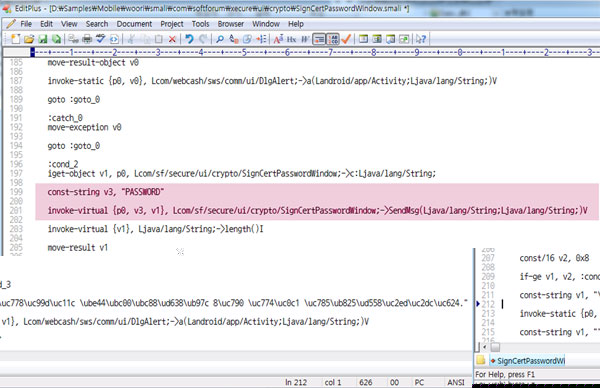Screen dimensions: 600x388
Task: Click the 'if-ge v1, v2' line
Action: pos(559,277)
